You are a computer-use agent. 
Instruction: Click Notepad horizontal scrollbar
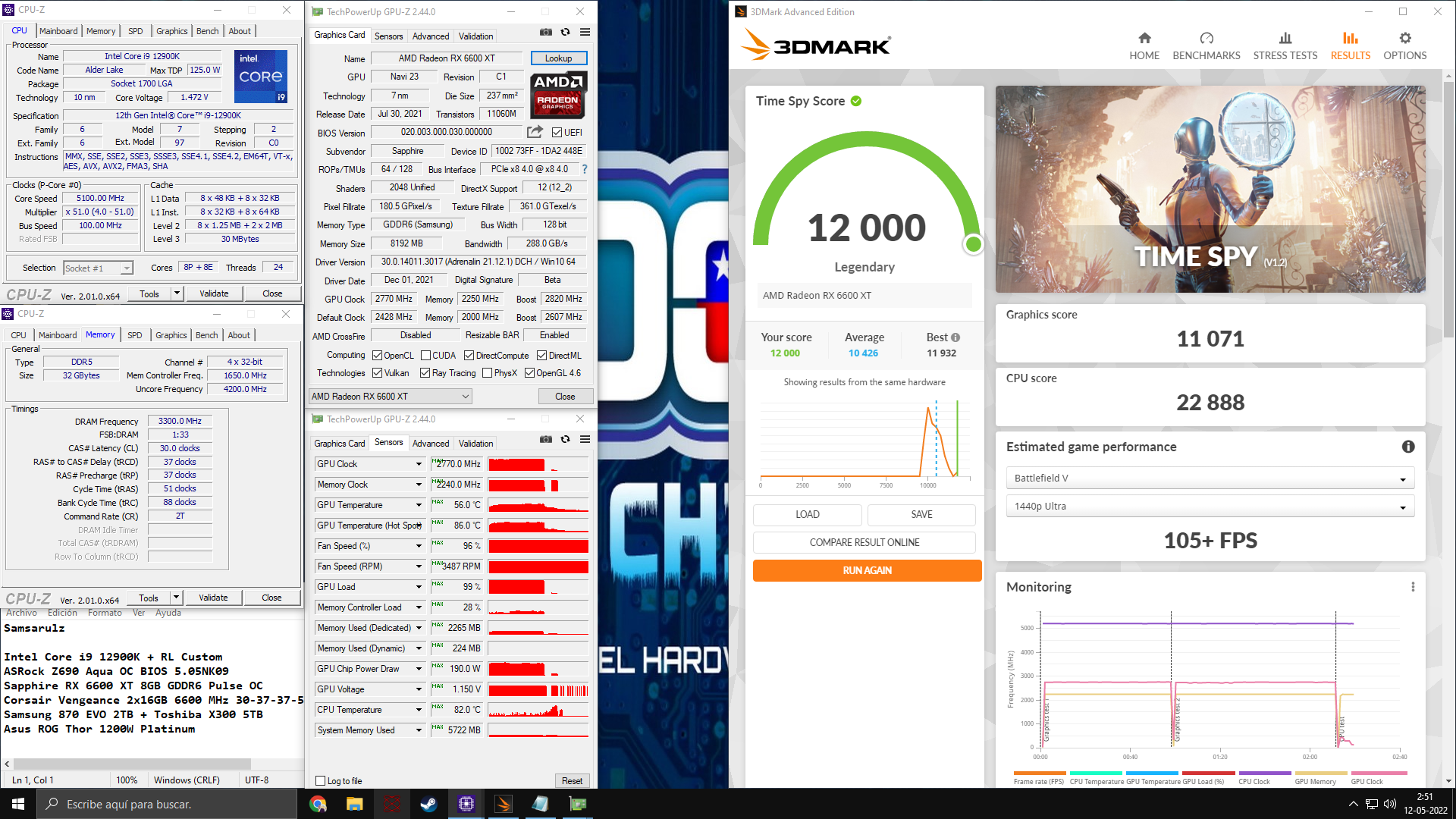pyautogui.click(x=132, y=764)
